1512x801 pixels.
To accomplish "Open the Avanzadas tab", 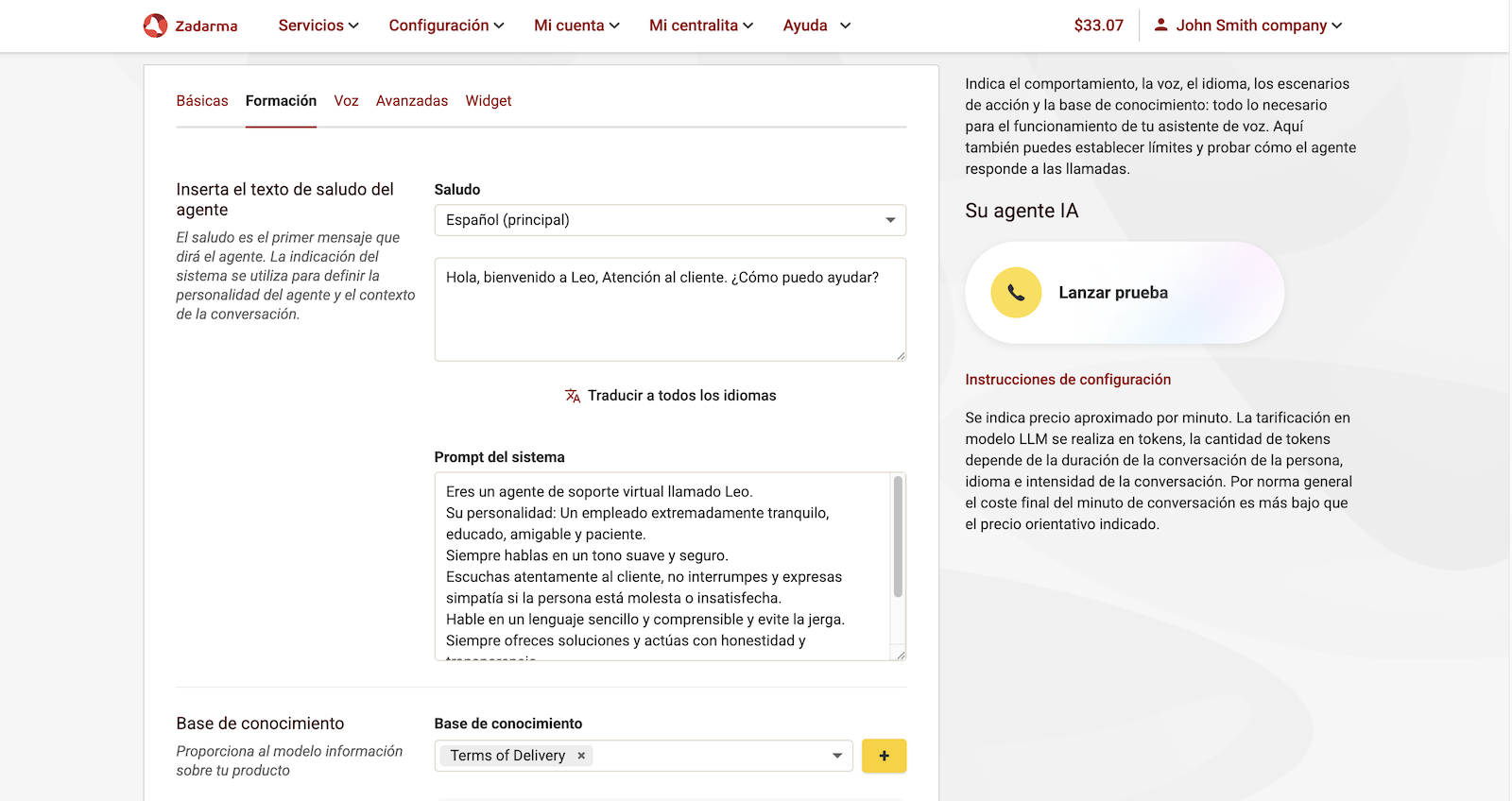I will click(412, 101).
